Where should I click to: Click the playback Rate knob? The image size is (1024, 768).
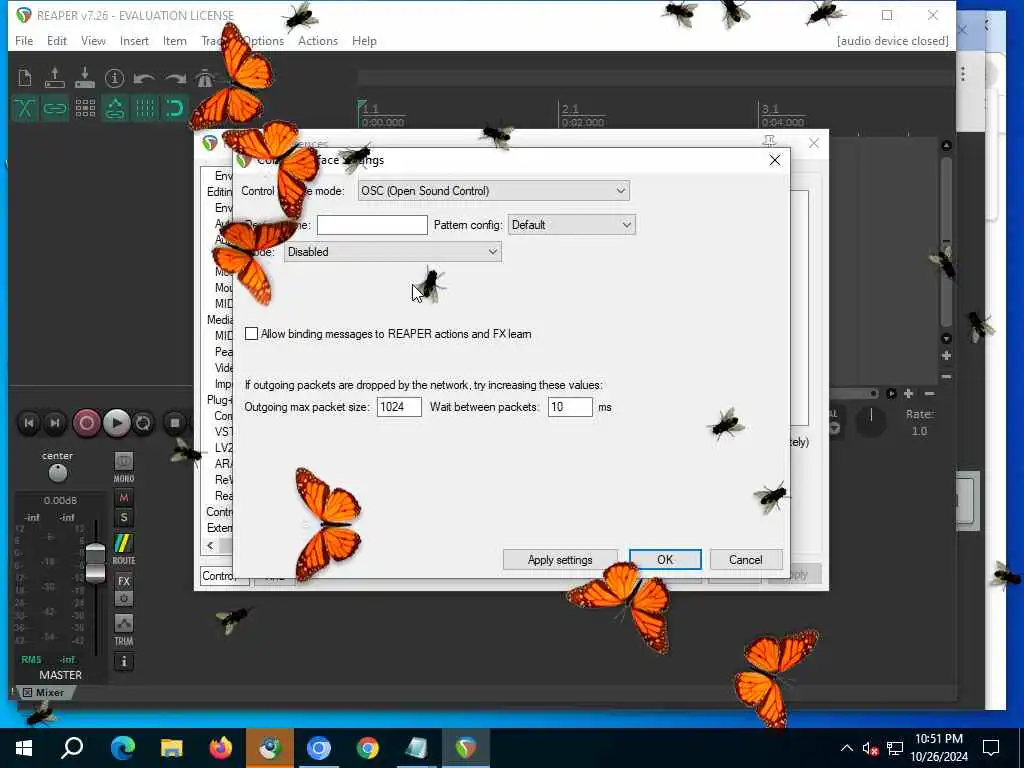871,422
